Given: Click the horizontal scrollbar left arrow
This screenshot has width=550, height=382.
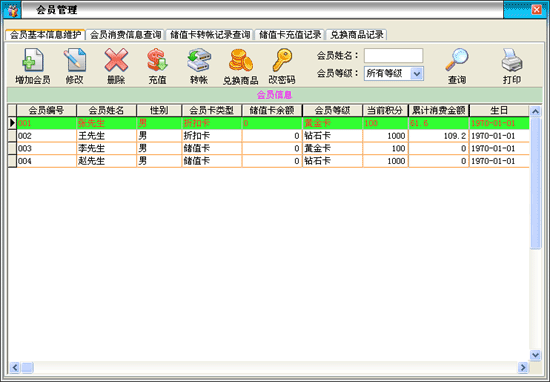Looking at the screenshot, I should [15, 367].
